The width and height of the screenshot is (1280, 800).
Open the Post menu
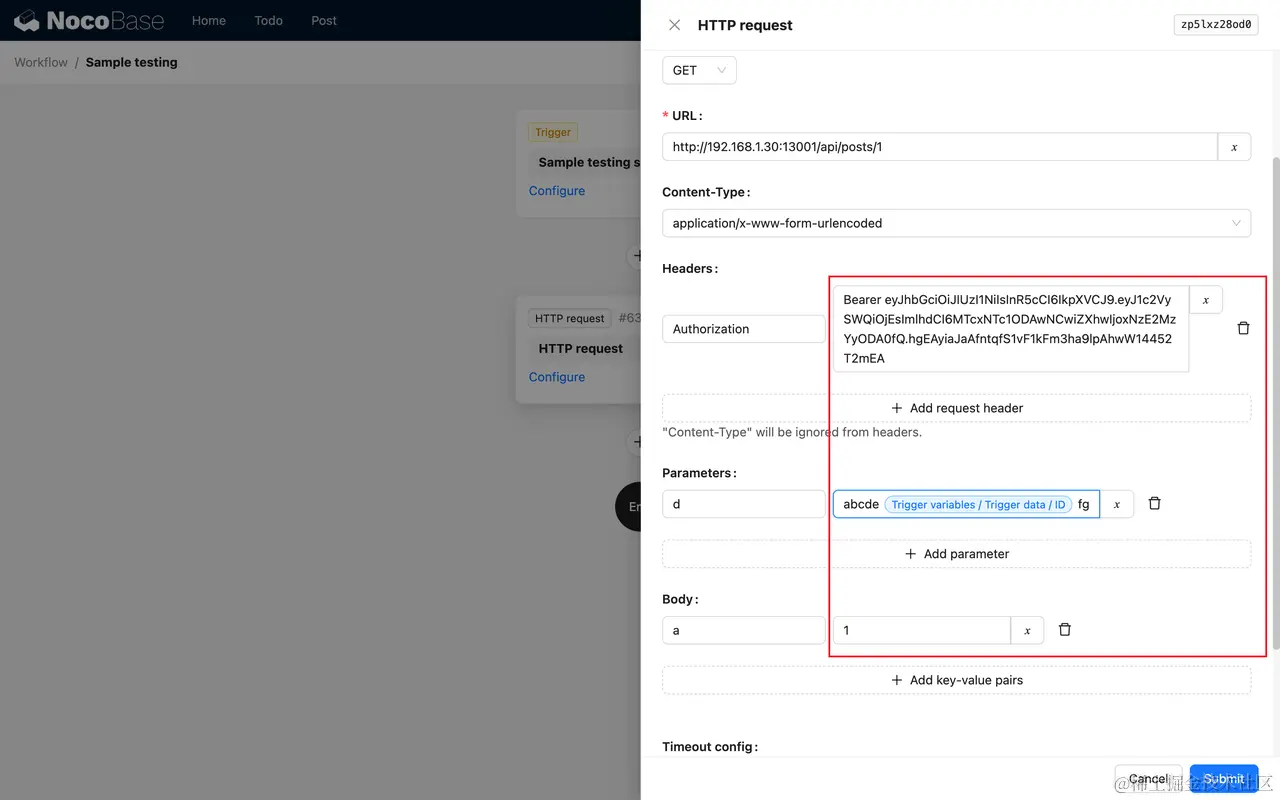(324, 20)
